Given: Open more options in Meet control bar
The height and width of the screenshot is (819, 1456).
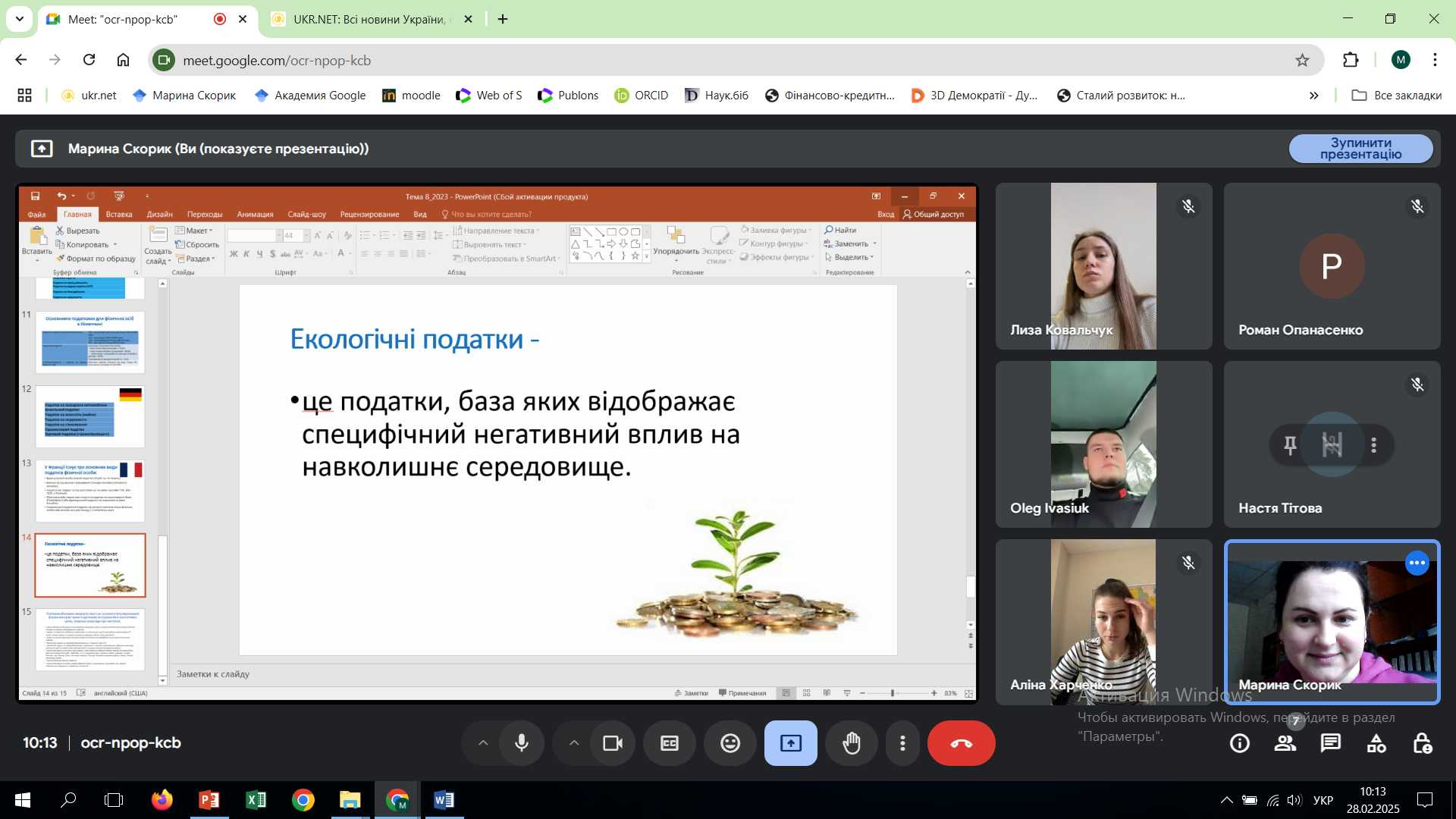Looking at the screenshot, I should tap(902, 743).
